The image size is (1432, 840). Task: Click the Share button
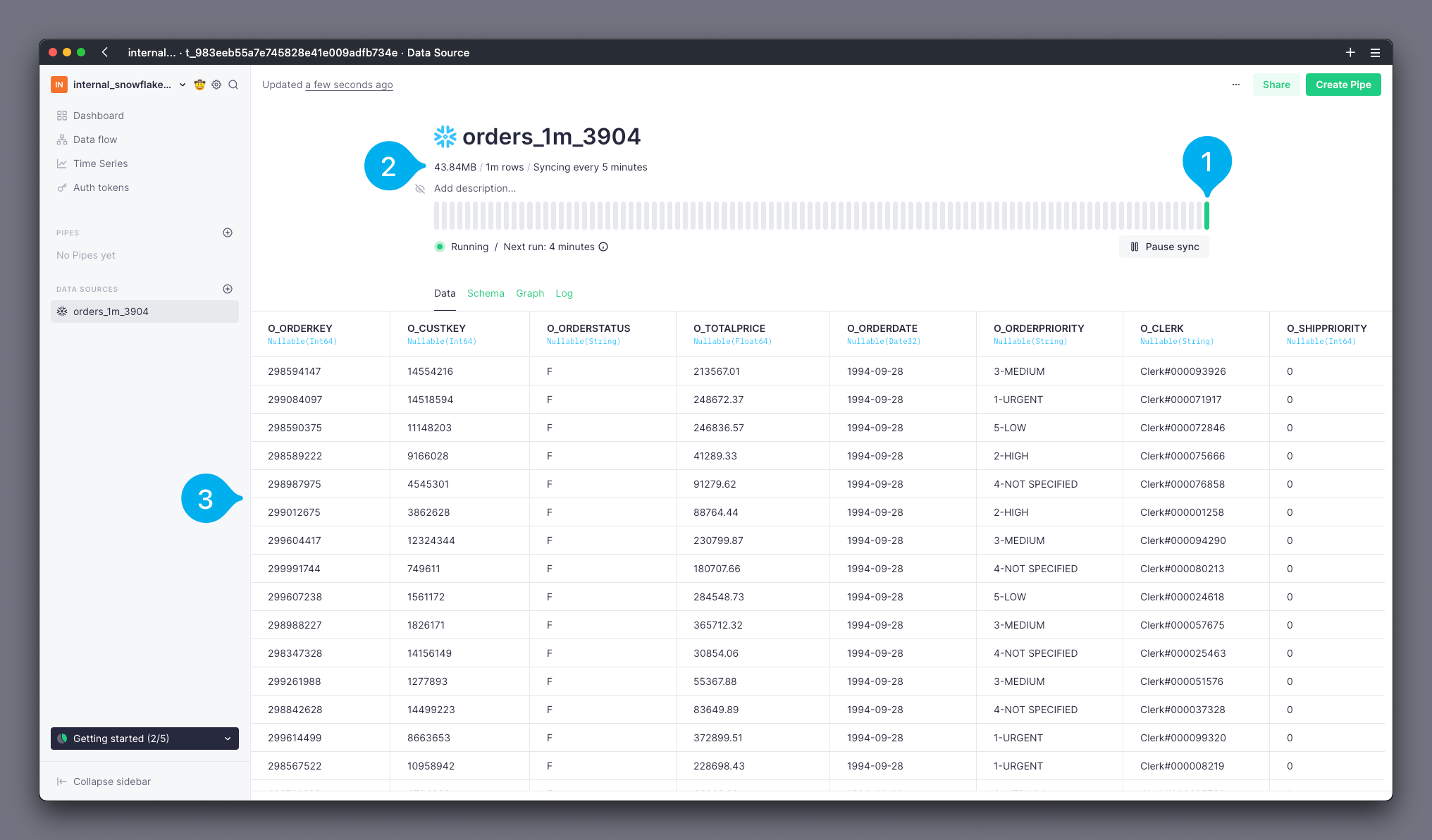point(1276,85)
